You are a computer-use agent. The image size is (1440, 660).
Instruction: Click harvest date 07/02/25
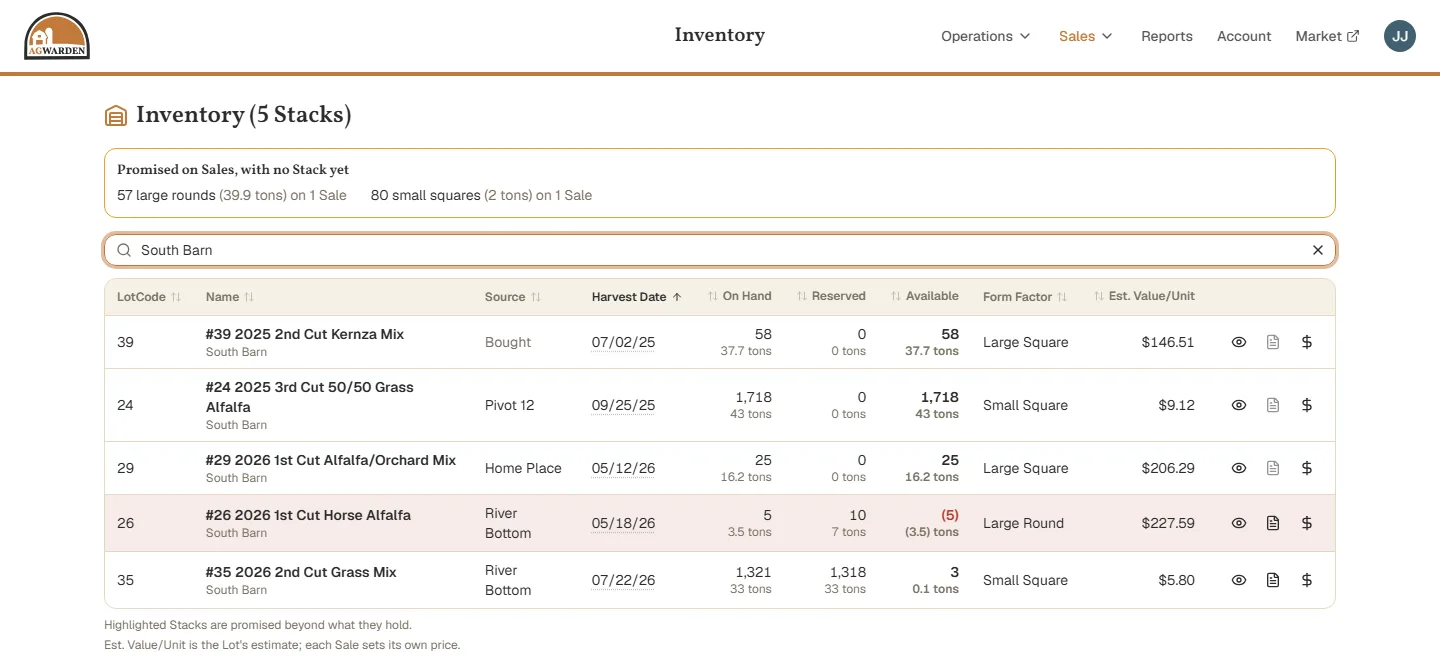tap(623, 342)
